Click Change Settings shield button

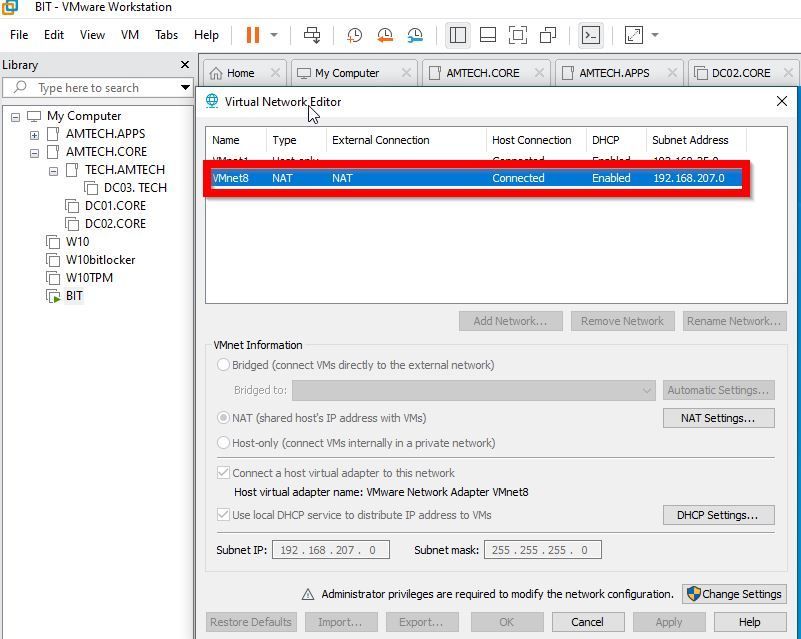[734, 594]
